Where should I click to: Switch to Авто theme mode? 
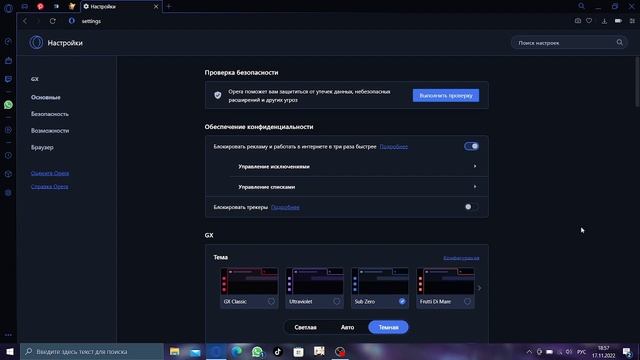click(347, 327)
